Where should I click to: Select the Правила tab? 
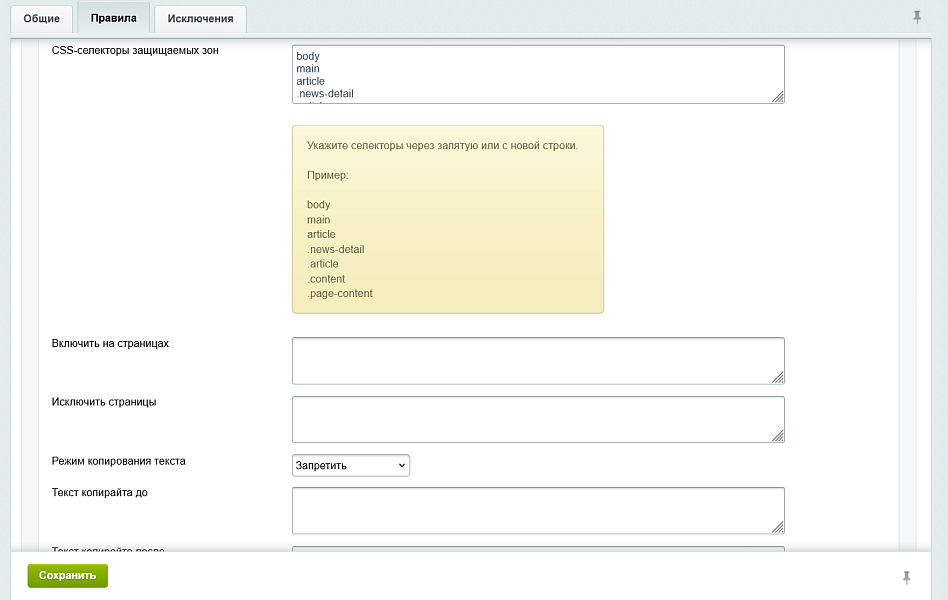click(x=113, y=18)
